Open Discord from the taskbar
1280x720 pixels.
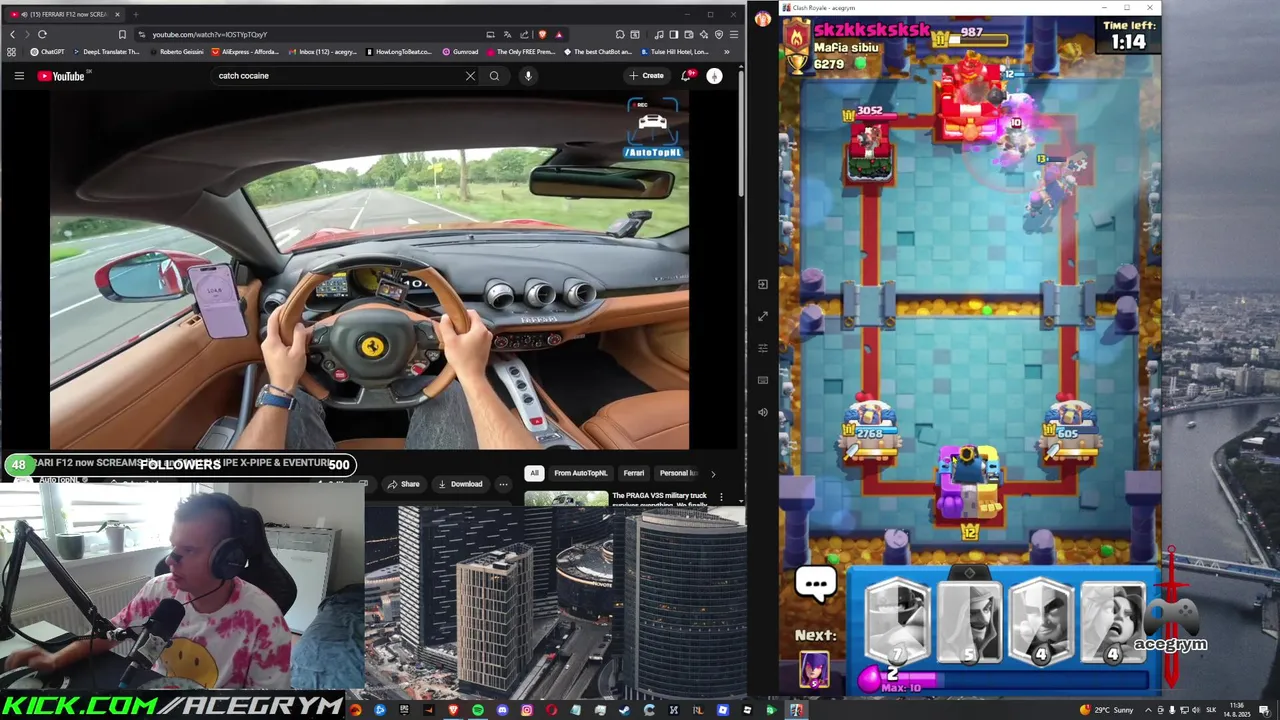coord(502,710)
